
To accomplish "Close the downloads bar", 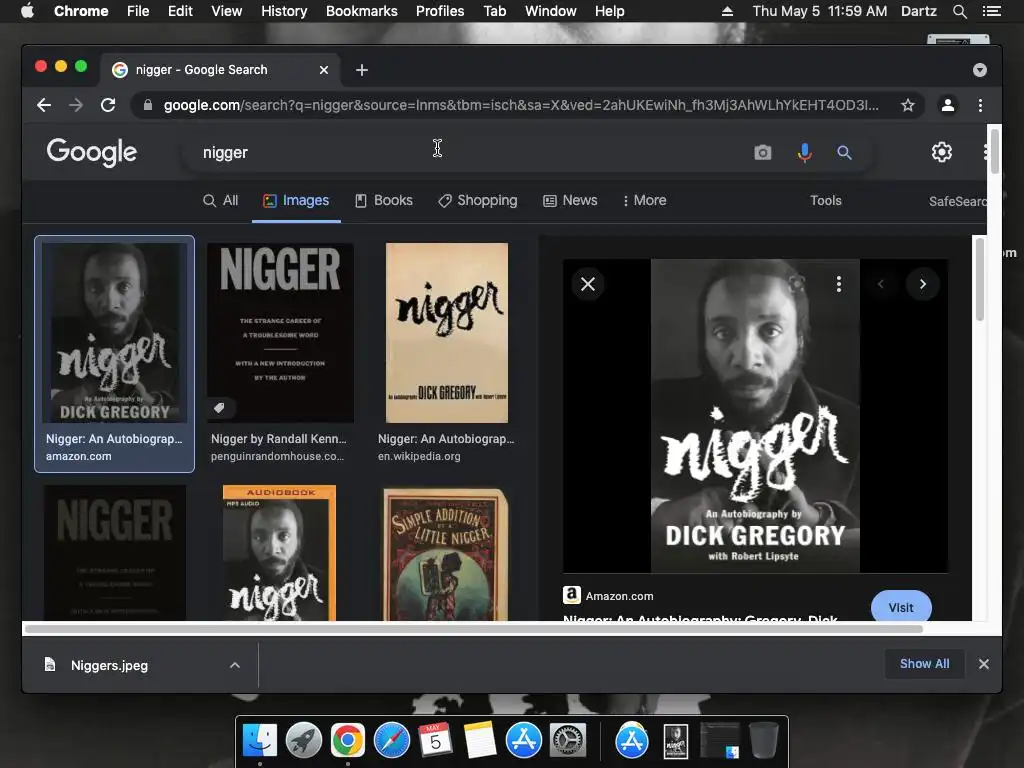I will coord(984,664).
